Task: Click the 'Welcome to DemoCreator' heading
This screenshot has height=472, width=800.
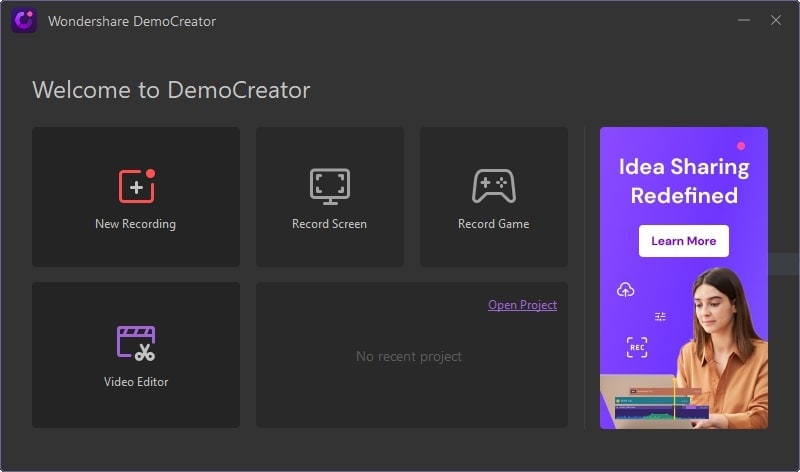Action: pyautogui.click(x=171, y=90)
